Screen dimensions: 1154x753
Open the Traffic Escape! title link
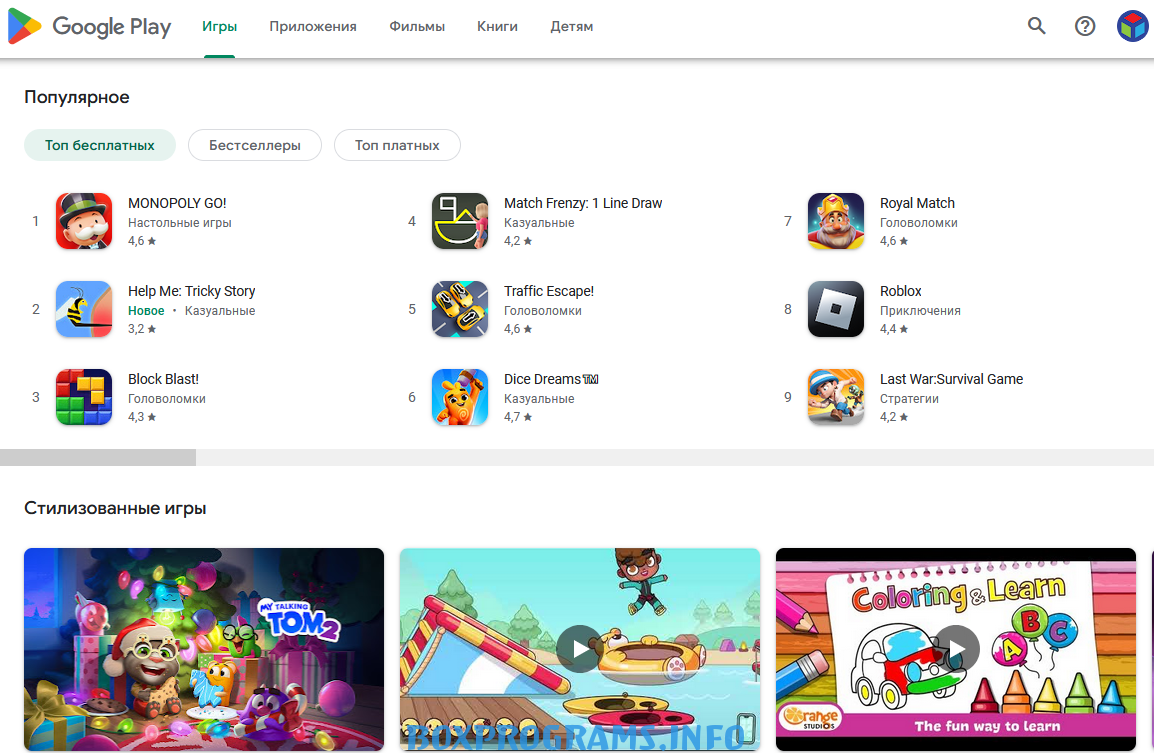tap(549, 291)
